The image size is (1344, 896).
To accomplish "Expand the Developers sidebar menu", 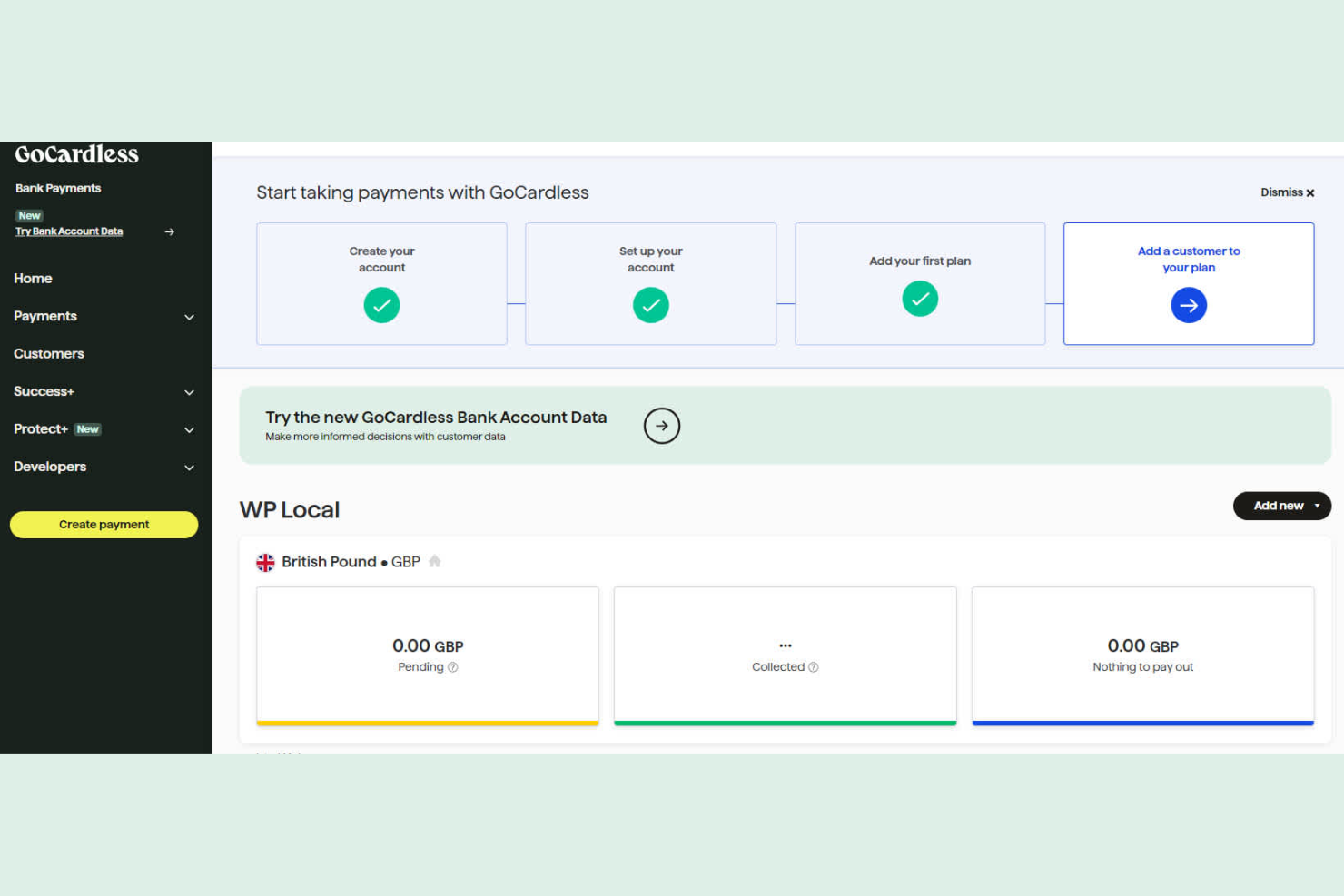I will [x=189, y=467].
